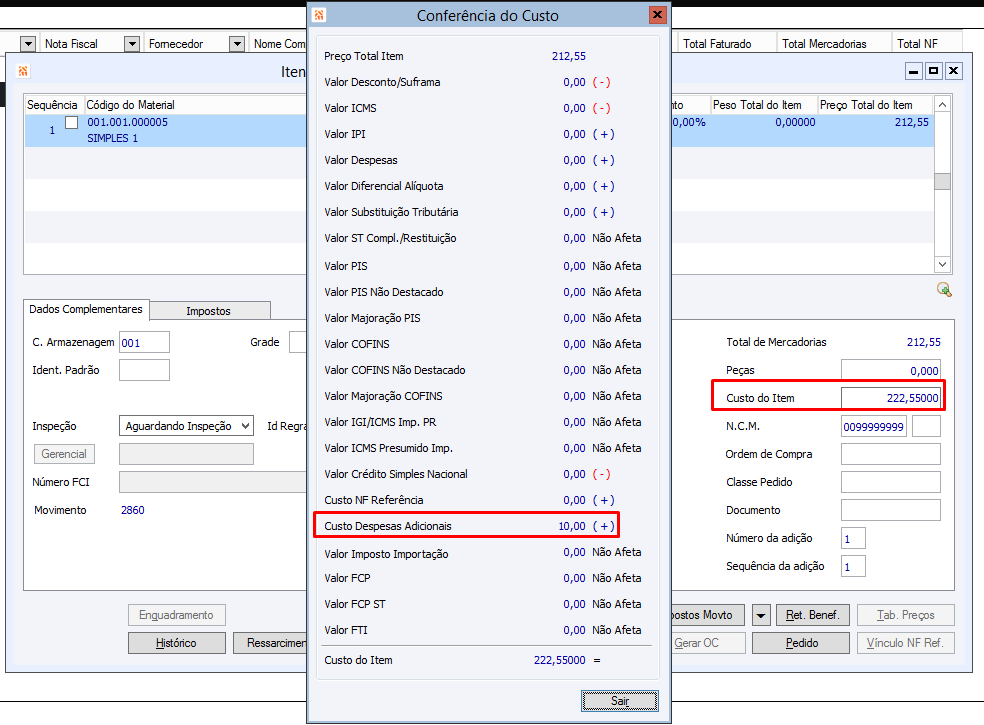Click the Sequência column header
984x725 pixels.
tap(53, 105)
